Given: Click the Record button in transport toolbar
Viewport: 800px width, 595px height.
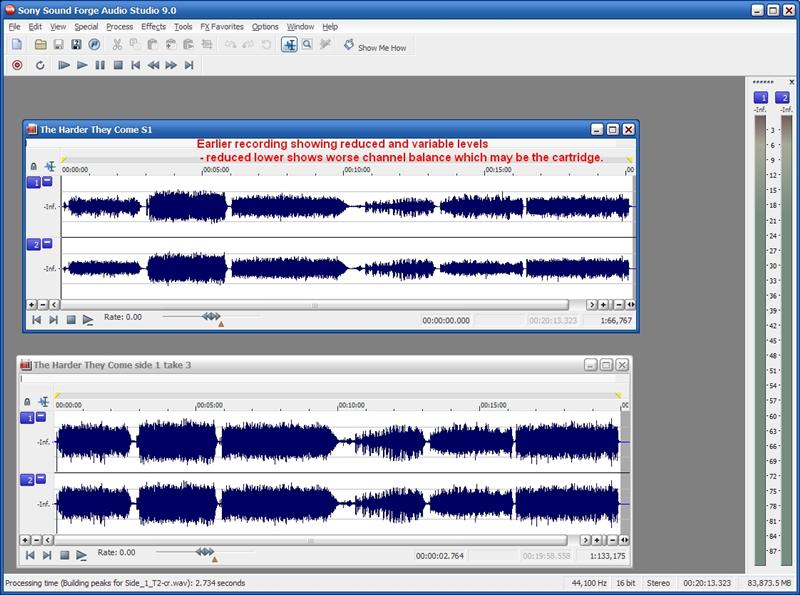Looking at the screenshot, I should [x=16, y=65].
